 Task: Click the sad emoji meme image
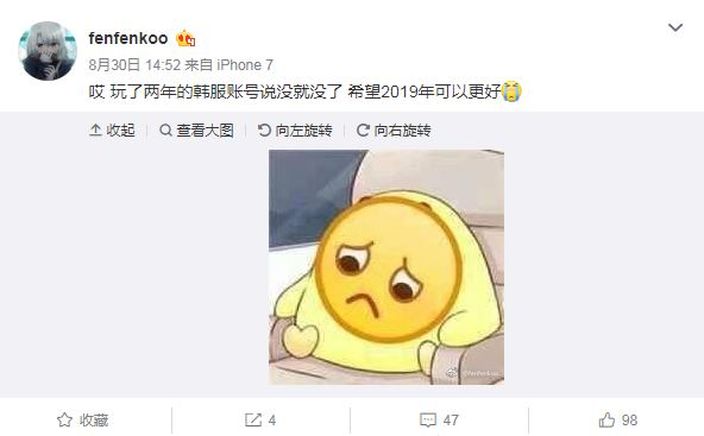click(x=386, y=267)
